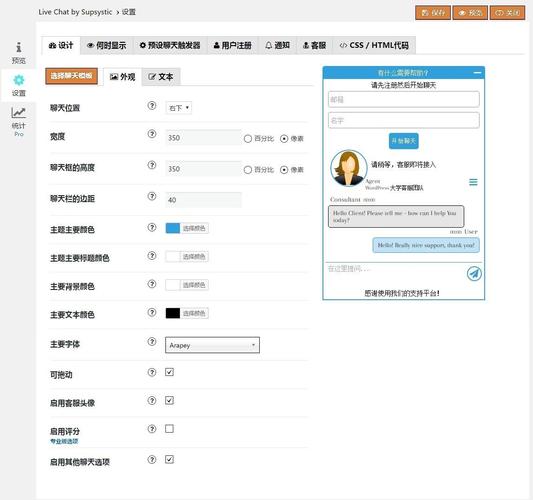
Task: Switch to the 何时显示 tab
Action: (x=107, y=45)
